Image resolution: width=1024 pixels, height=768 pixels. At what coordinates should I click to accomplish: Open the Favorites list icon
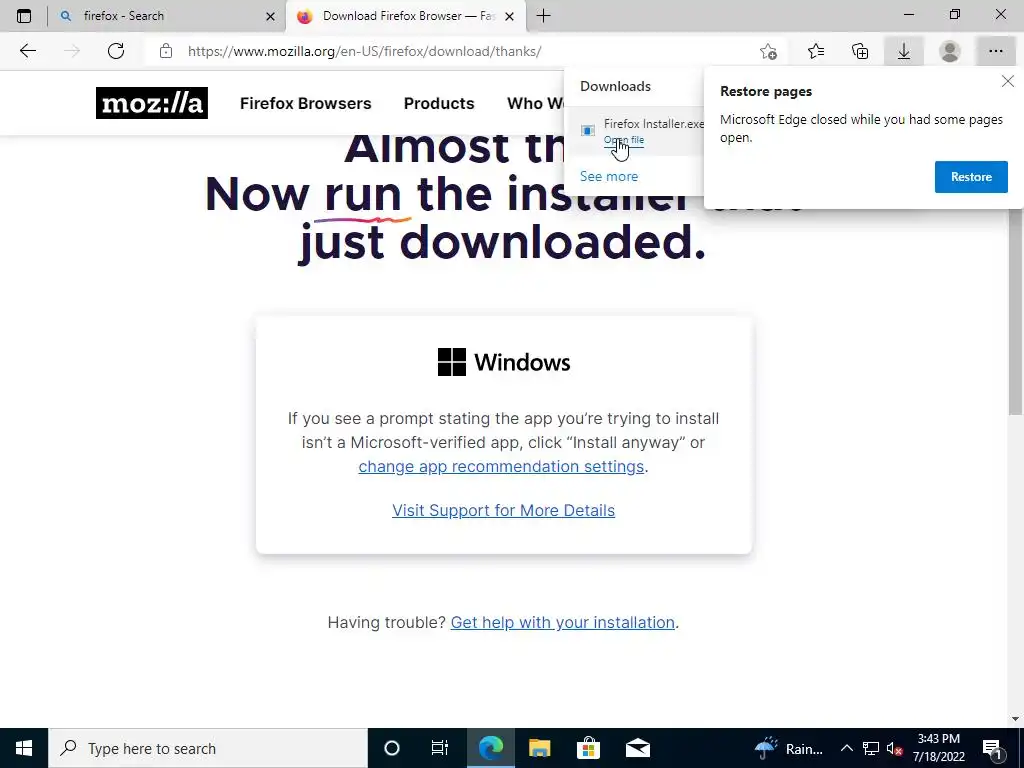coord(816,51)
